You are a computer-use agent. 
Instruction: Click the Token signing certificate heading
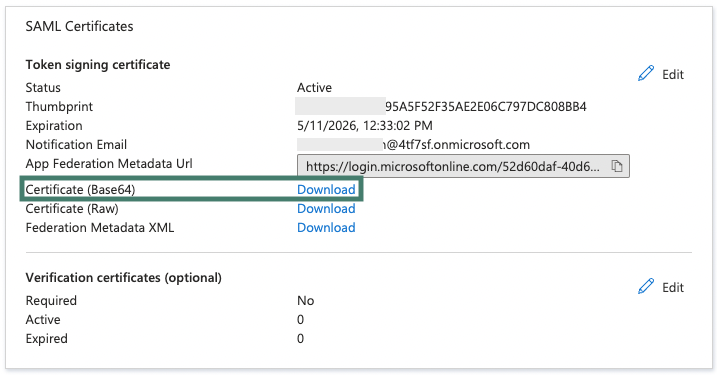click(98, 65)
